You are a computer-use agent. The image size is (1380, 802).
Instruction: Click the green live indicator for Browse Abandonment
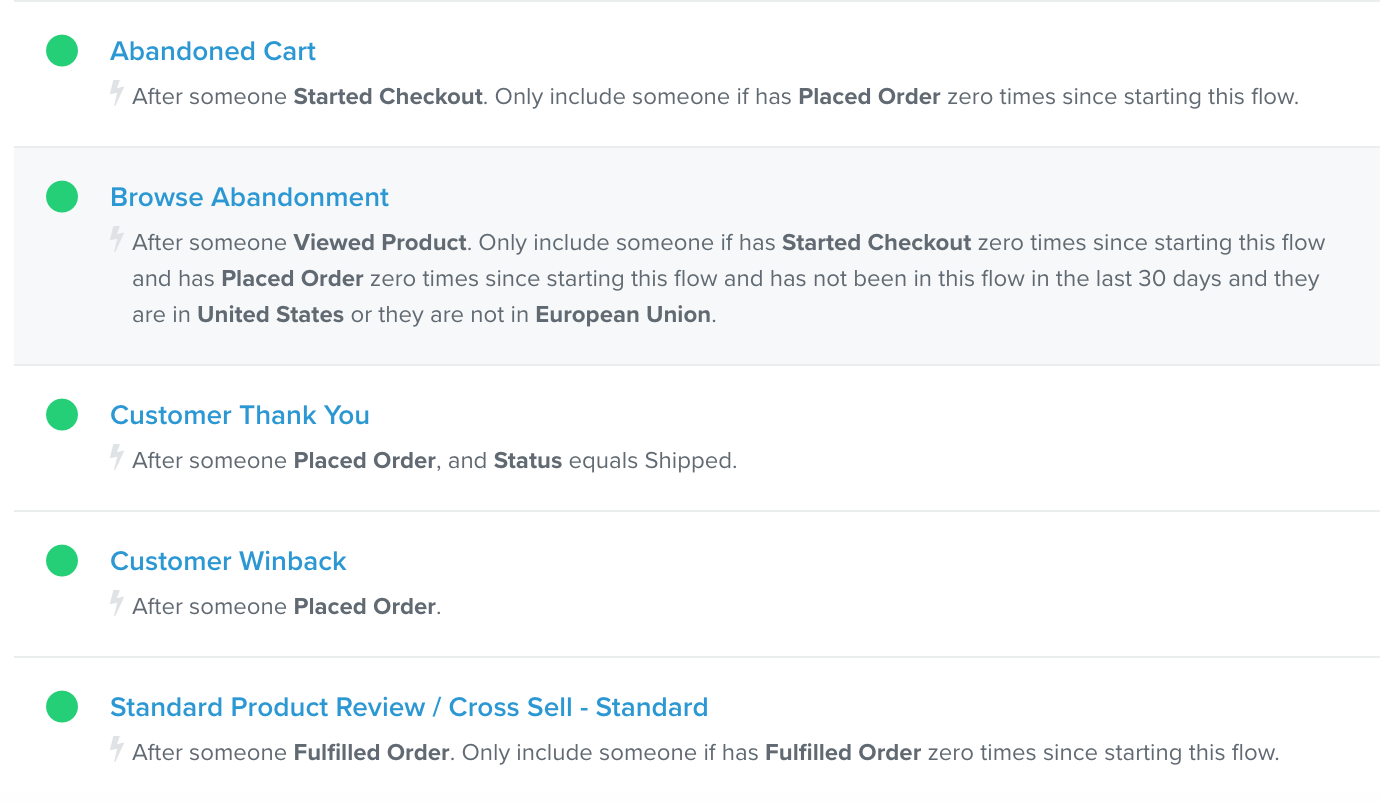click(x=62, y=197)
